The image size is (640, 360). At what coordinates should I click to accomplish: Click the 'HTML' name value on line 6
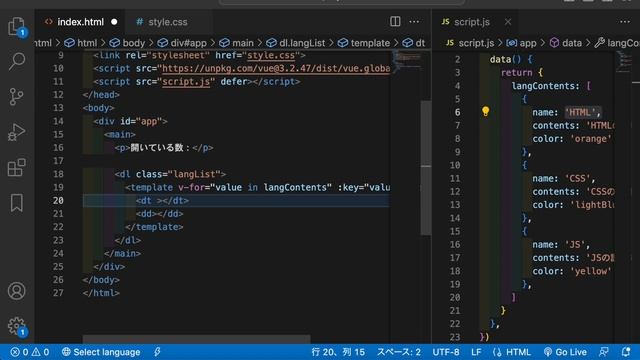[x=580, y=112]
